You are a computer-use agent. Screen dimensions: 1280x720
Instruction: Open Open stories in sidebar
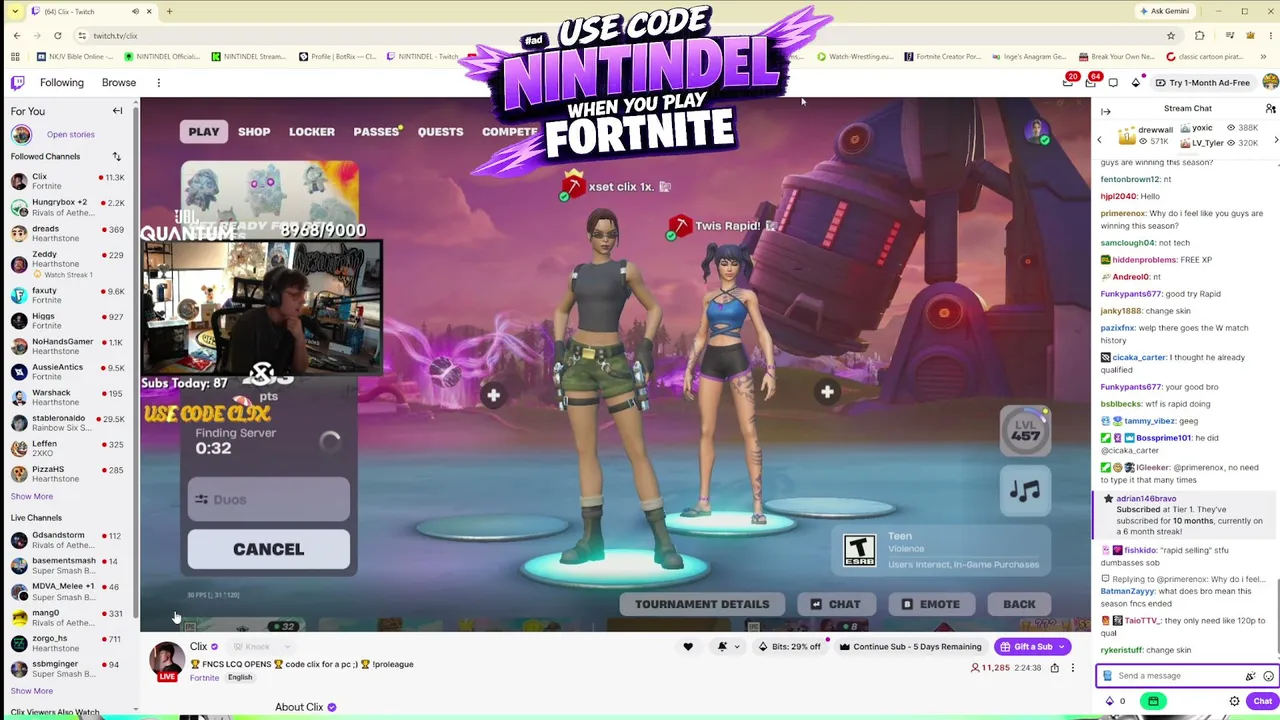point(70,134)
